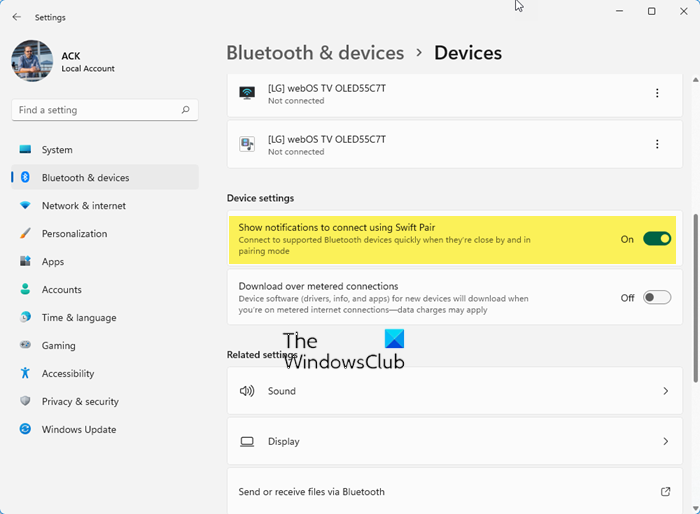Open more options for second LG webOS TV

click(x=657, y=144)
